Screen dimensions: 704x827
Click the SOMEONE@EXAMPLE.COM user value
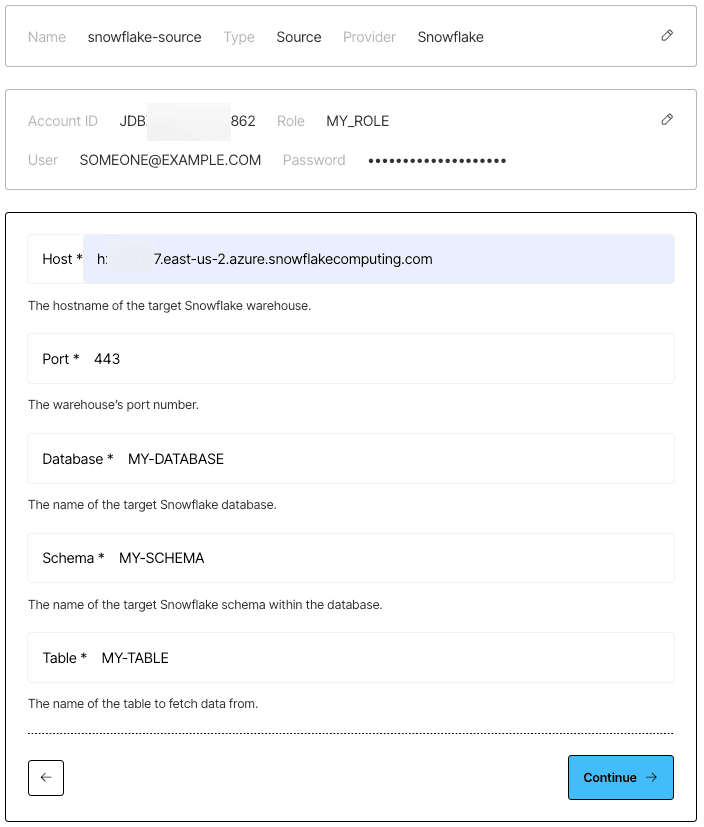click(x=170, y=160)
